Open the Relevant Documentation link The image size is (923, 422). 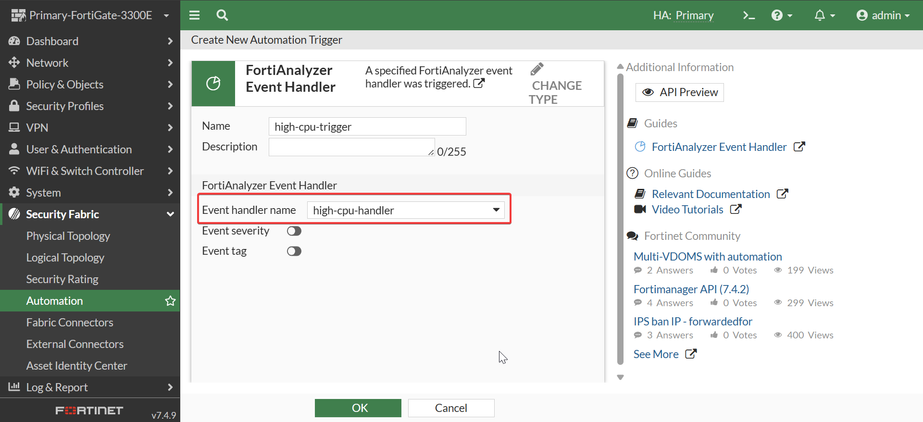pos(711,194)
